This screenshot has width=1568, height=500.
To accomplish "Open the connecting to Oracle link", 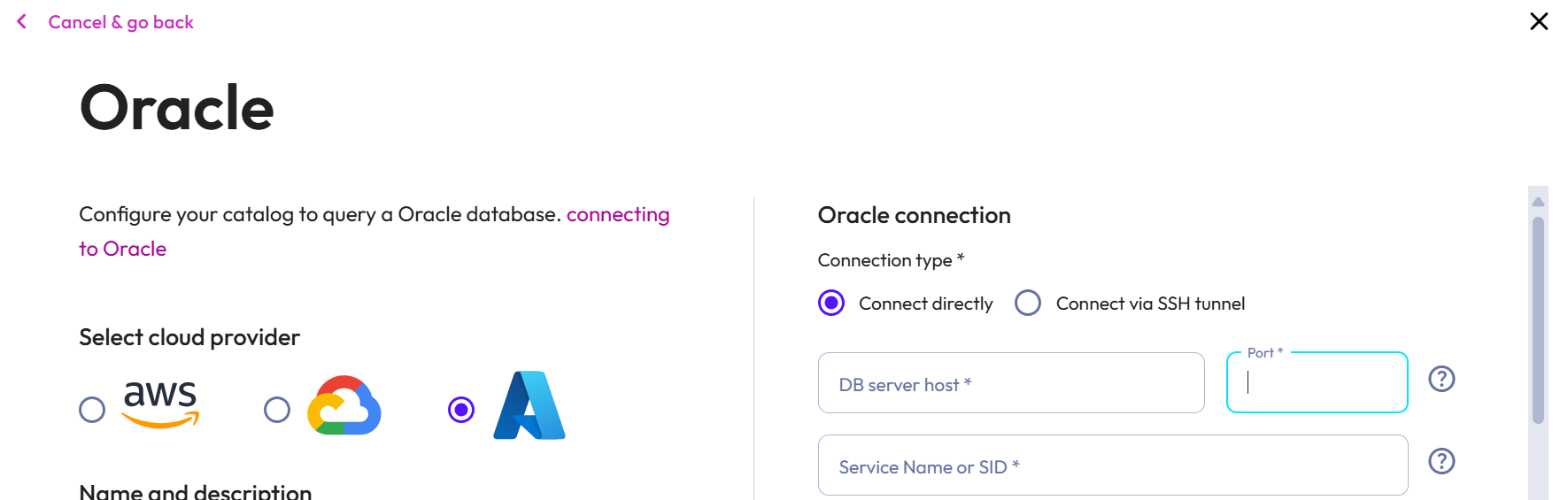I will 375,232.
